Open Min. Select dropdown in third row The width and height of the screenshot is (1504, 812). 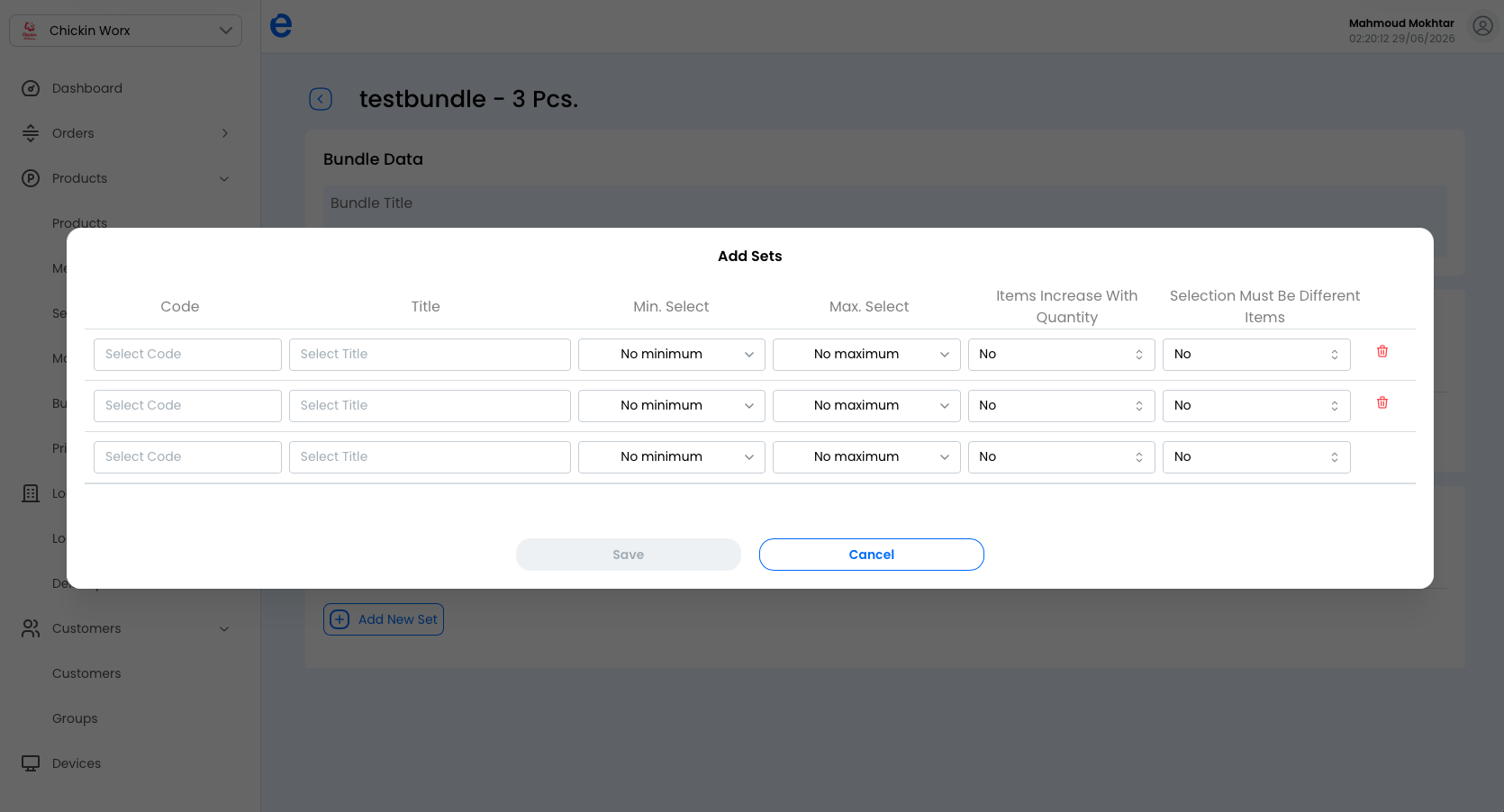(672, 457)
